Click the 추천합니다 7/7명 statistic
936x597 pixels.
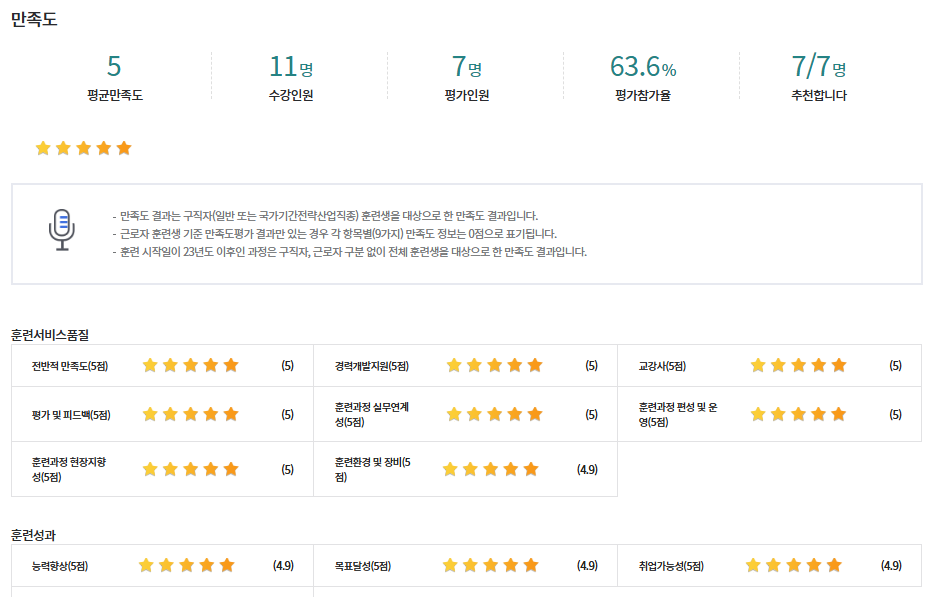(818, 67)
